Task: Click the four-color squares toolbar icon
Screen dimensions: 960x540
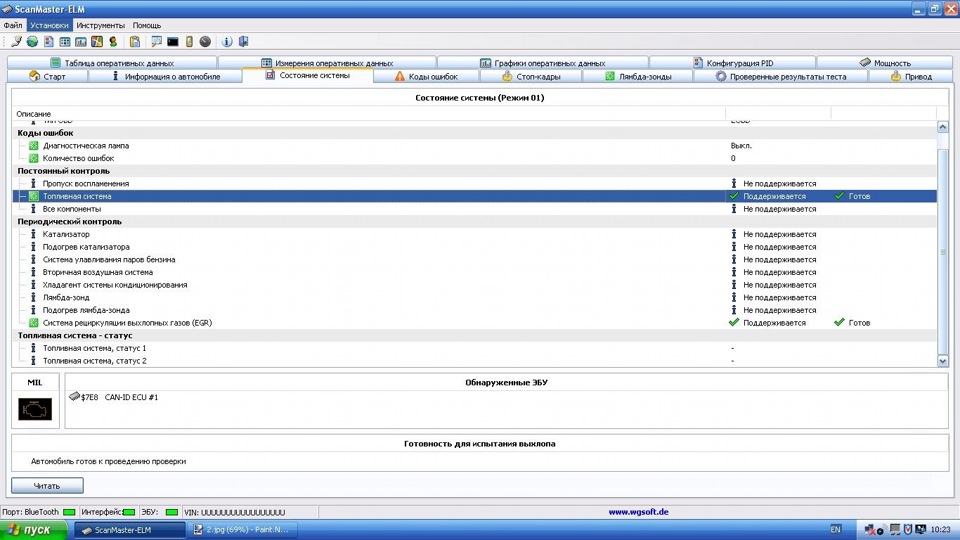Action: click(97, 42)
